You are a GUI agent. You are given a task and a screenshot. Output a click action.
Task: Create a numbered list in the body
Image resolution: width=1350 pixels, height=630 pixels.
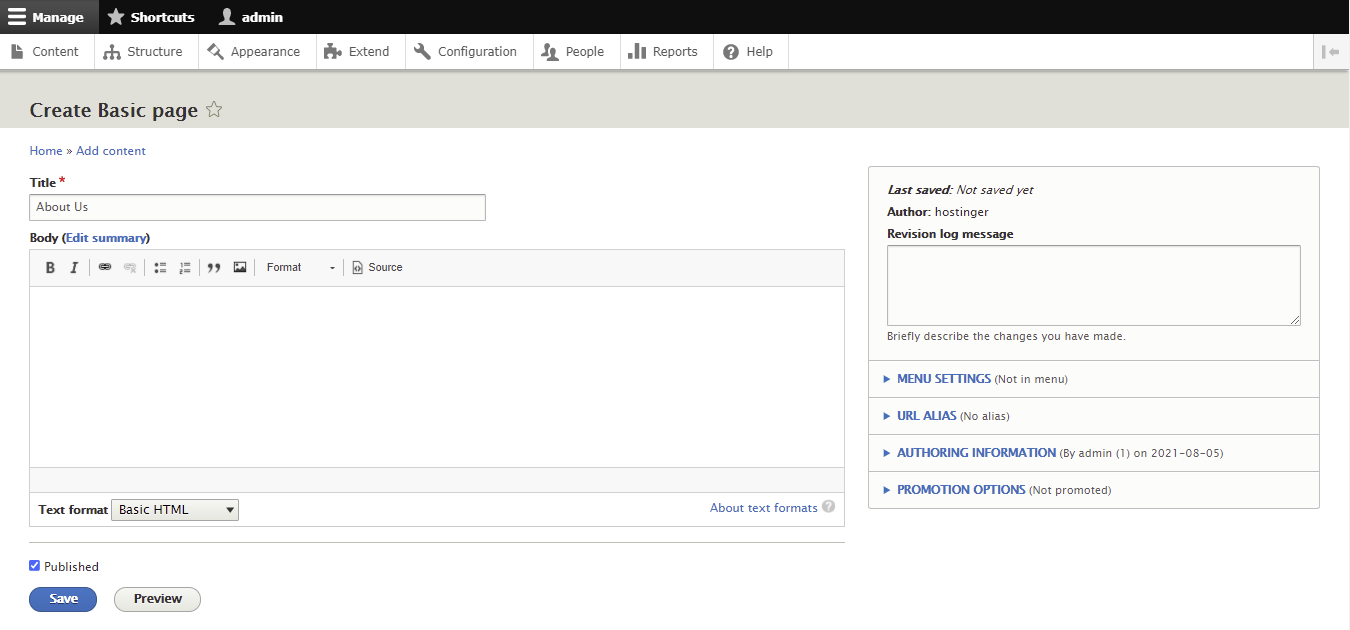pyautogui.click(x=185, y=267)
